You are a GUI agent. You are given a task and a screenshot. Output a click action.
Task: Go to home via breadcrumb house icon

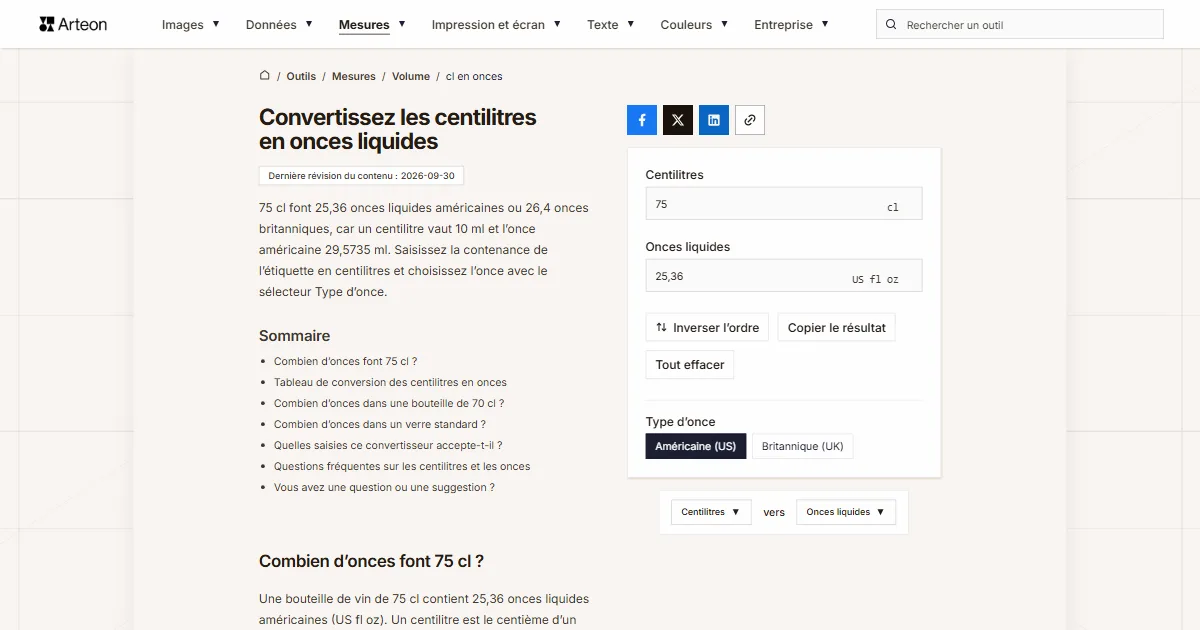[x=265, y=76]
